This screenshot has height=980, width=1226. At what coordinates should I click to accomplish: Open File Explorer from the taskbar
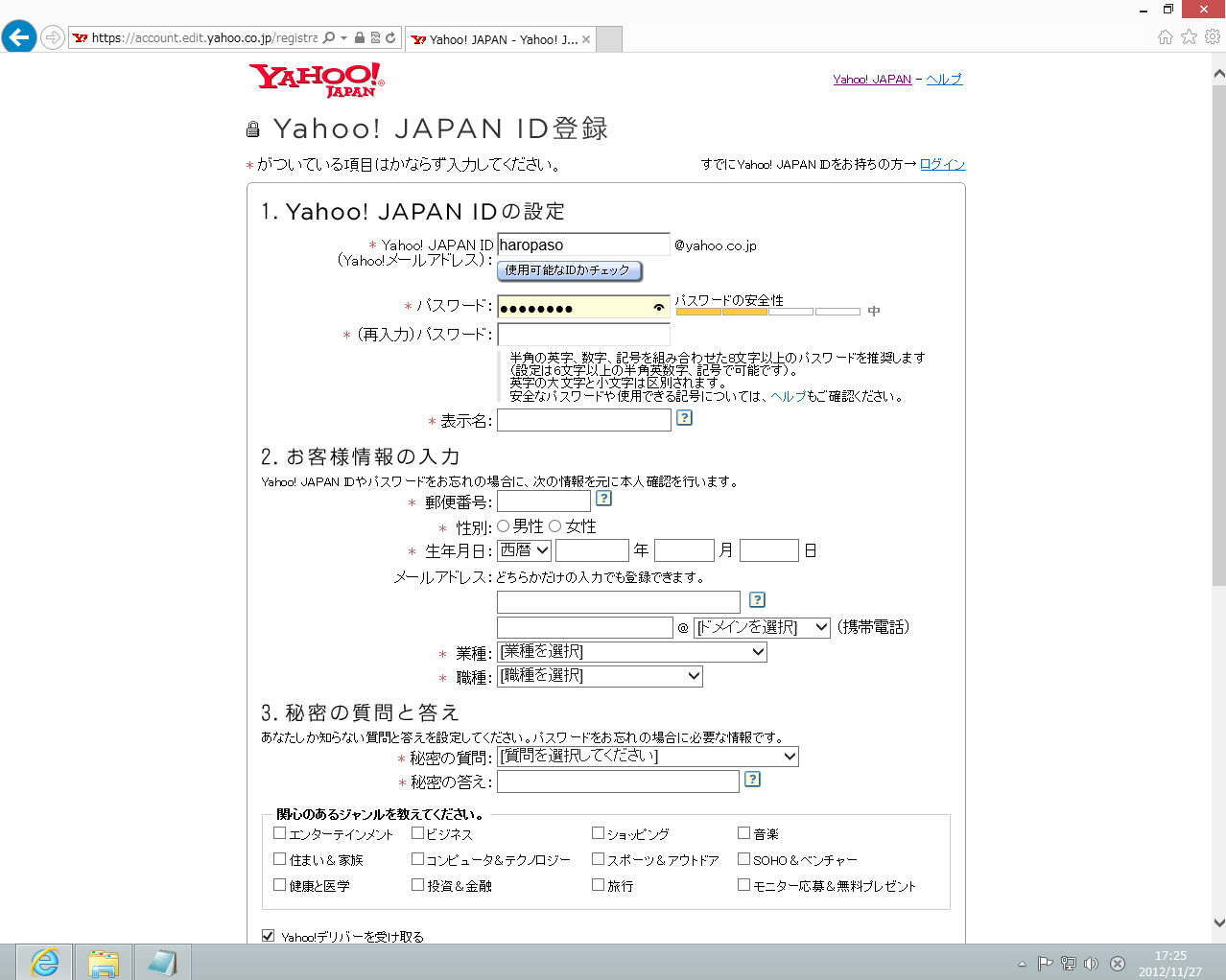(104, 962)
